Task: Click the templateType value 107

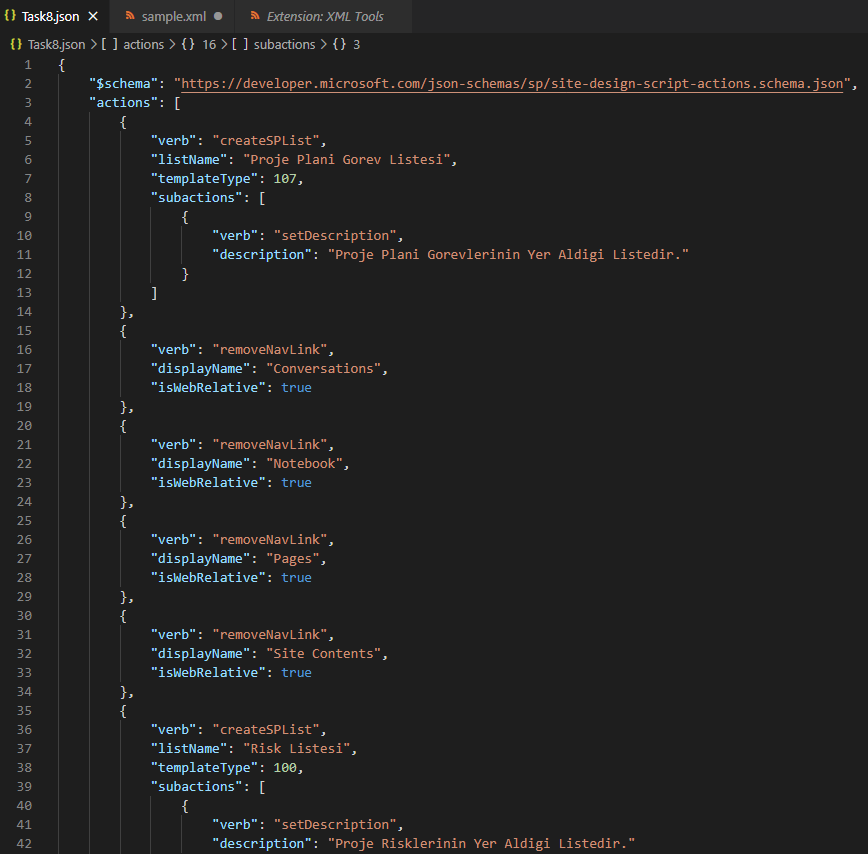Action: click(285, 179)
